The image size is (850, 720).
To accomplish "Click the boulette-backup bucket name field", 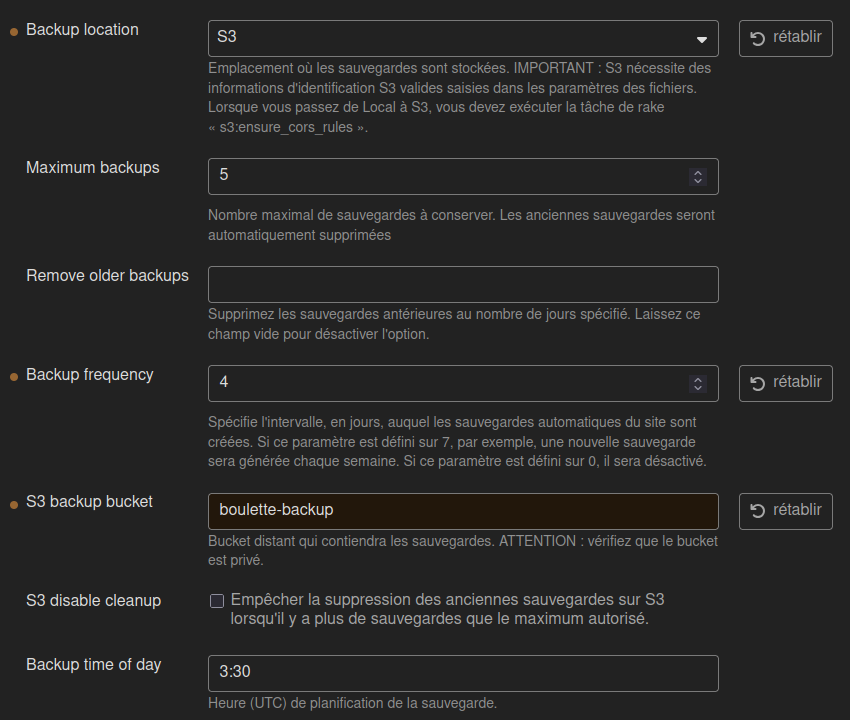I will coord(462,511).
